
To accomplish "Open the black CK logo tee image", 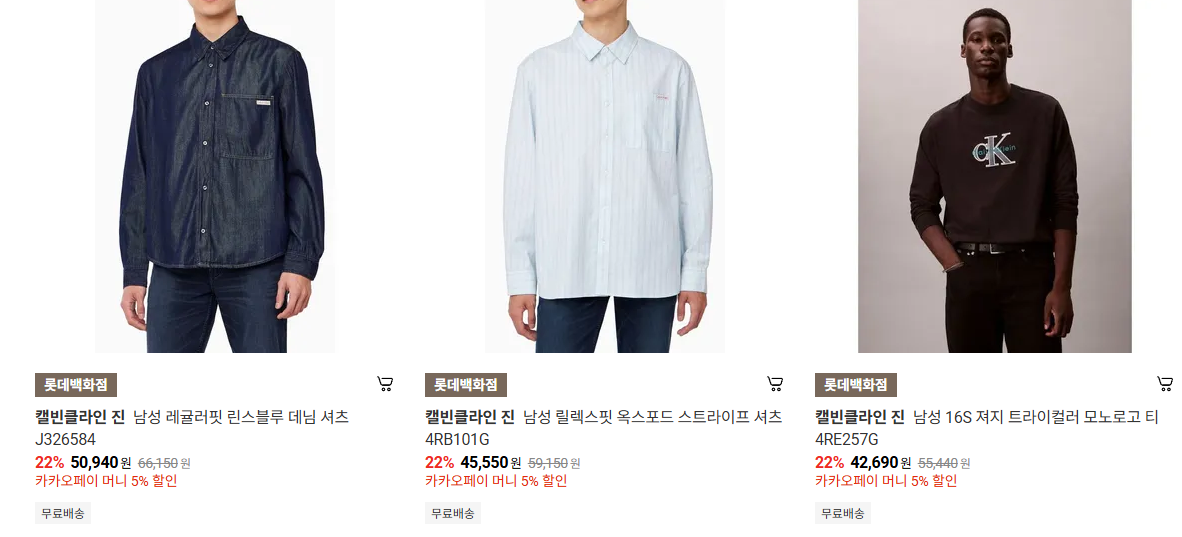I will (994, 176).
